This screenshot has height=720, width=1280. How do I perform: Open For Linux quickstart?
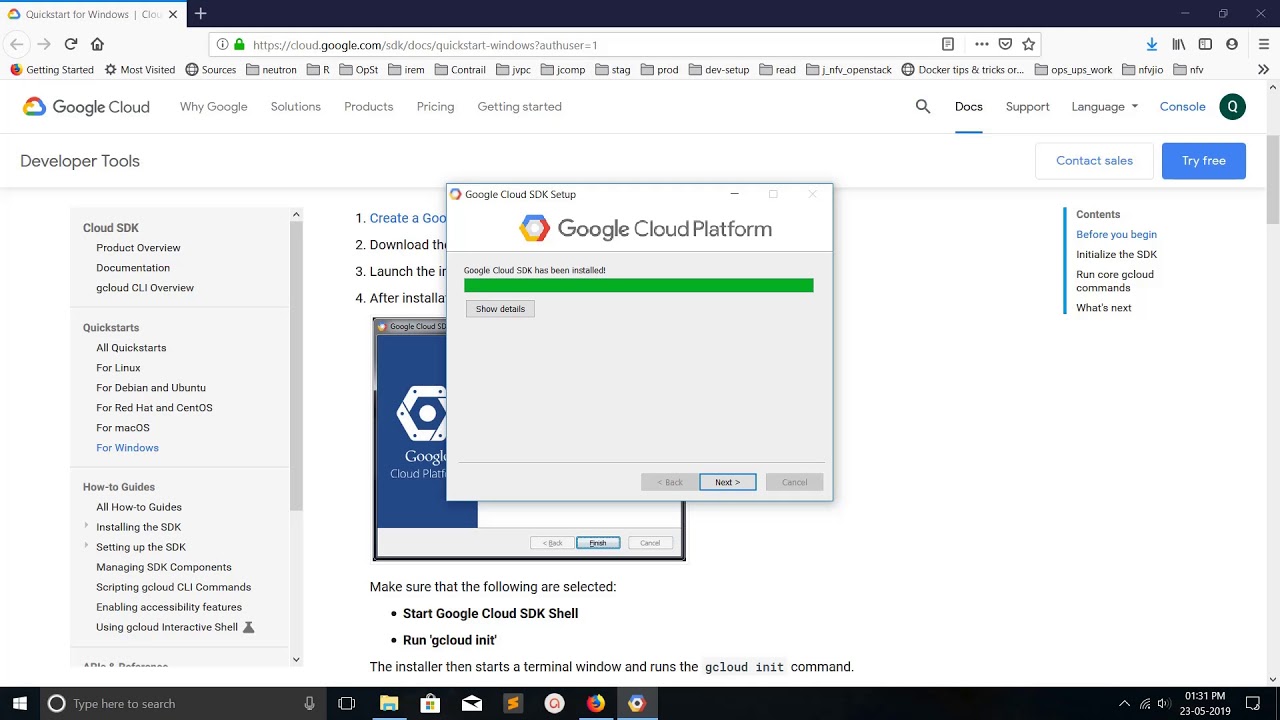tap(118, 368)
